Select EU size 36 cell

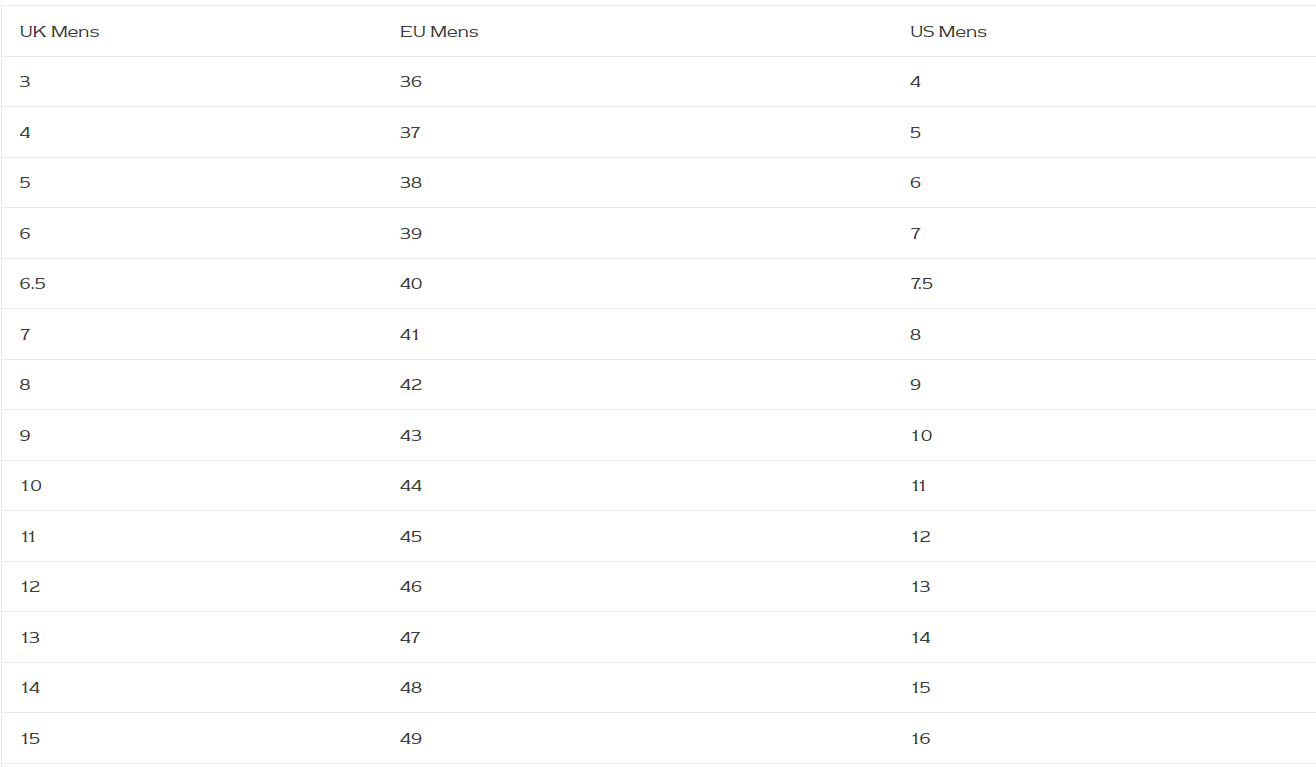411,82
